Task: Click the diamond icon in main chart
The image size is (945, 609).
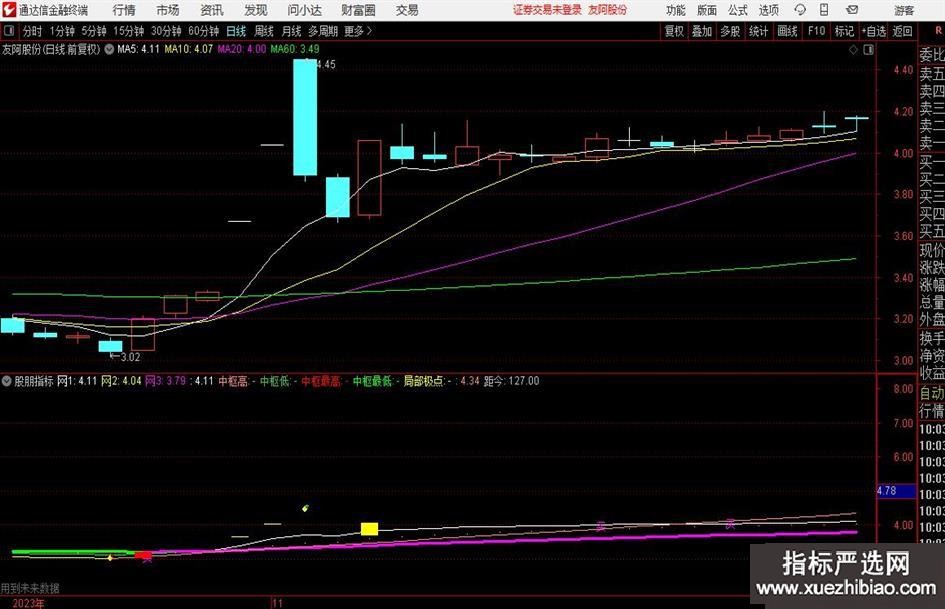Action: pyautogui.click(x=853, y=50)
